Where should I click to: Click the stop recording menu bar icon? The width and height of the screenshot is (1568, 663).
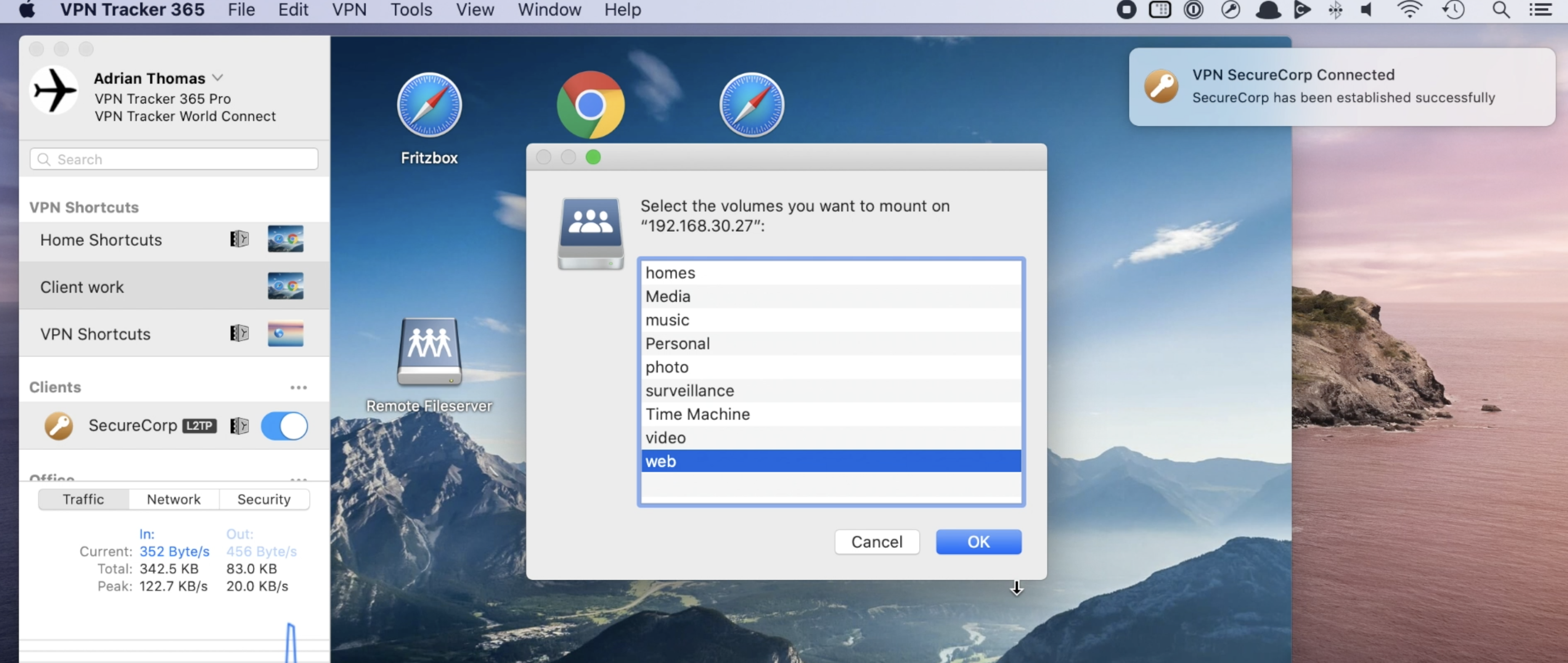coord(1126,10)
